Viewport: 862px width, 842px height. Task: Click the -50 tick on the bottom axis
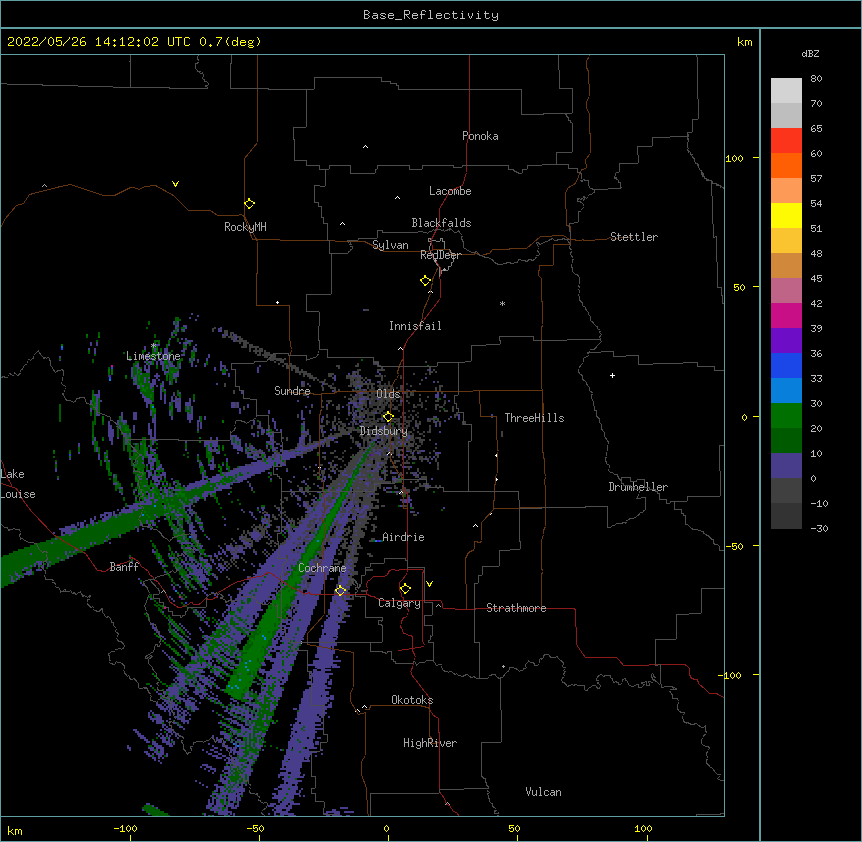coord(255,828)
